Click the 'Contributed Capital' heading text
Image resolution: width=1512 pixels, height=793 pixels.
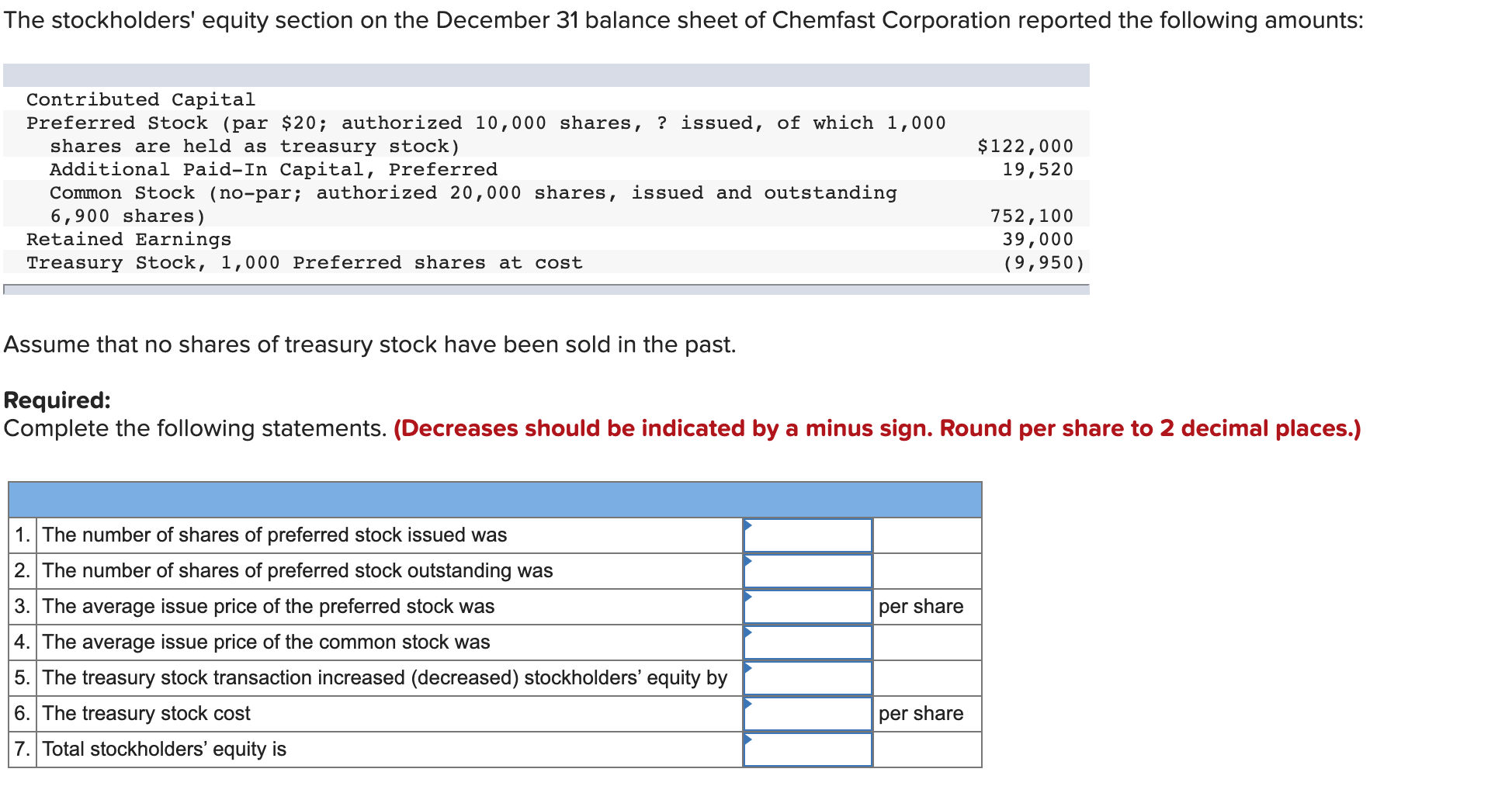[x=140, y=99]
